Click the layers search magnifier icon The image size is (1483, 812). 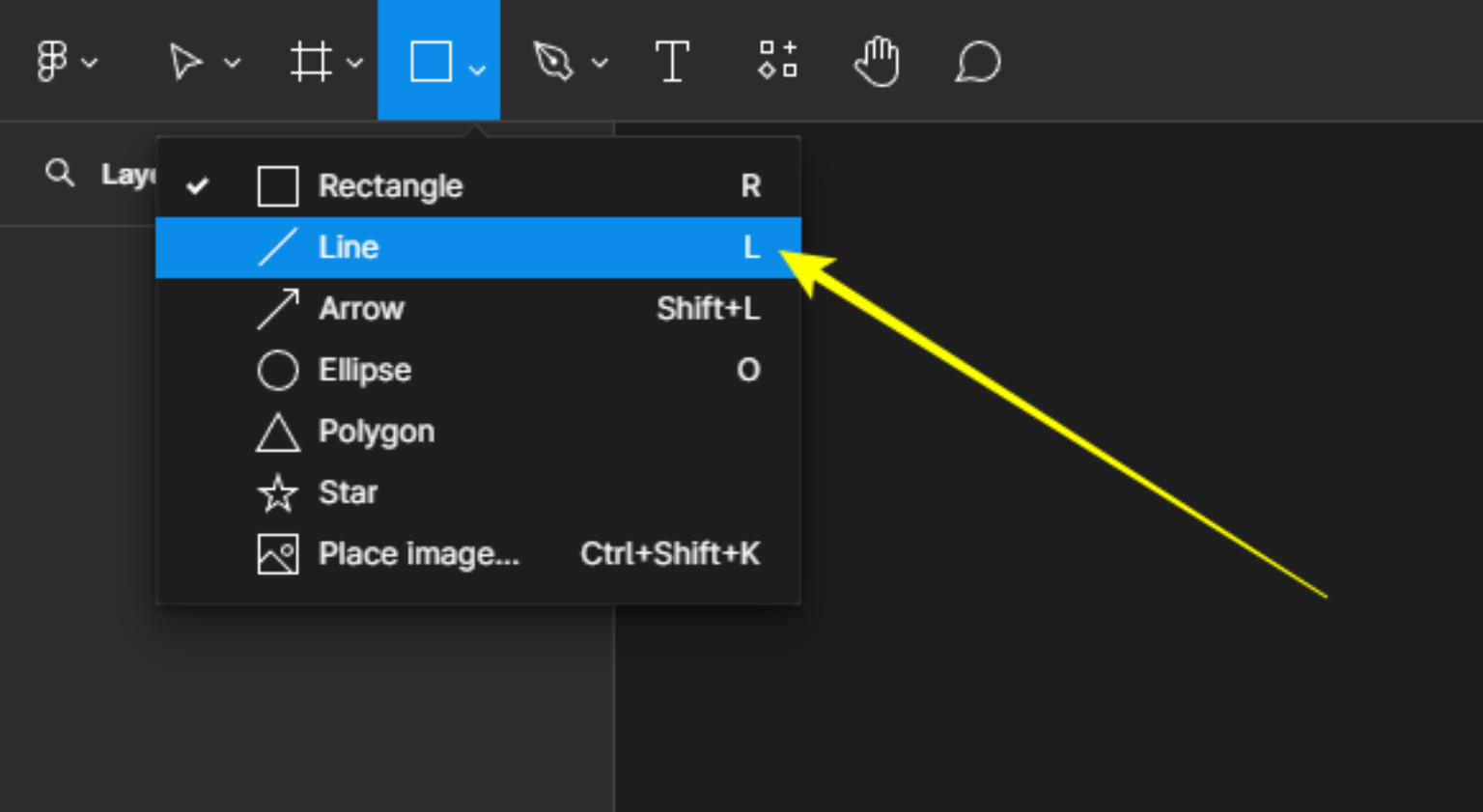tap(60, 173)
